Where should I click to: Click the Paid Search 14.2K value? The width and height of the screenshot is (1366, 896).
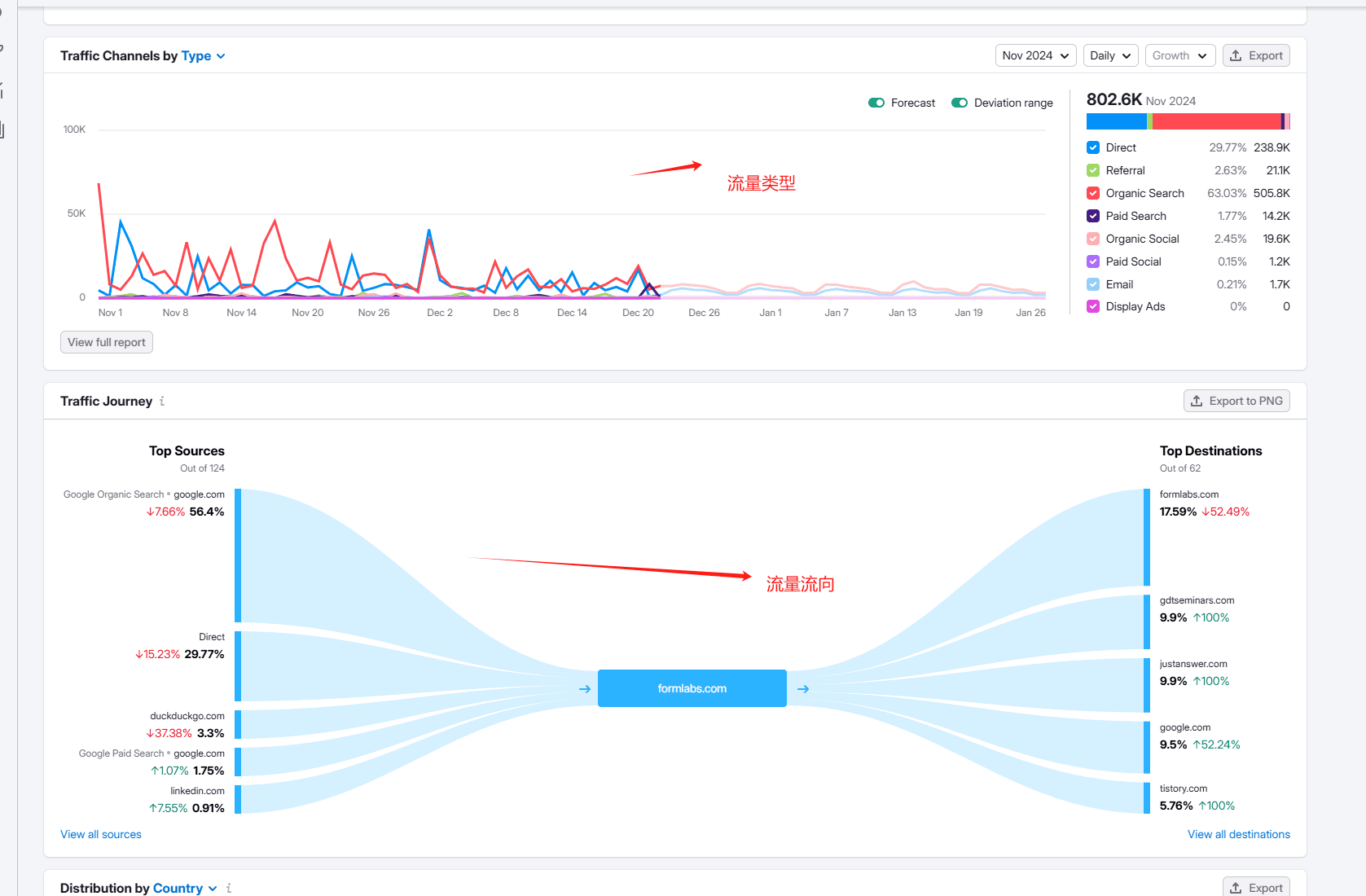pos(1276,216)
